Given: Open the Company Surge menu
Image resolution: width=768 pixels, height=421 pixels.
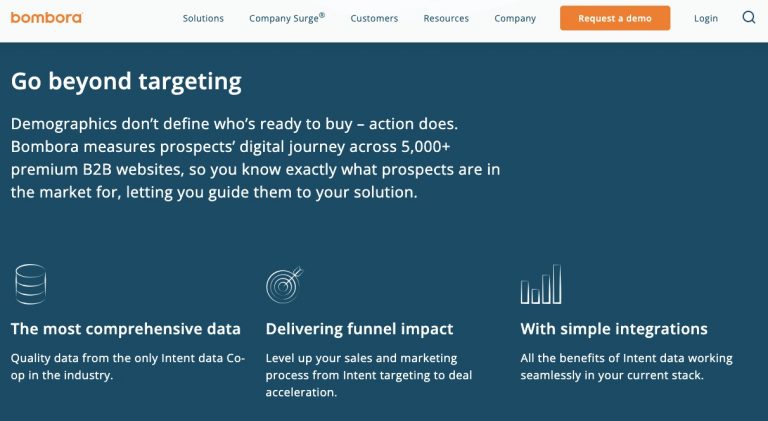Looking at the screenshot, I should [x=287, y=18].
